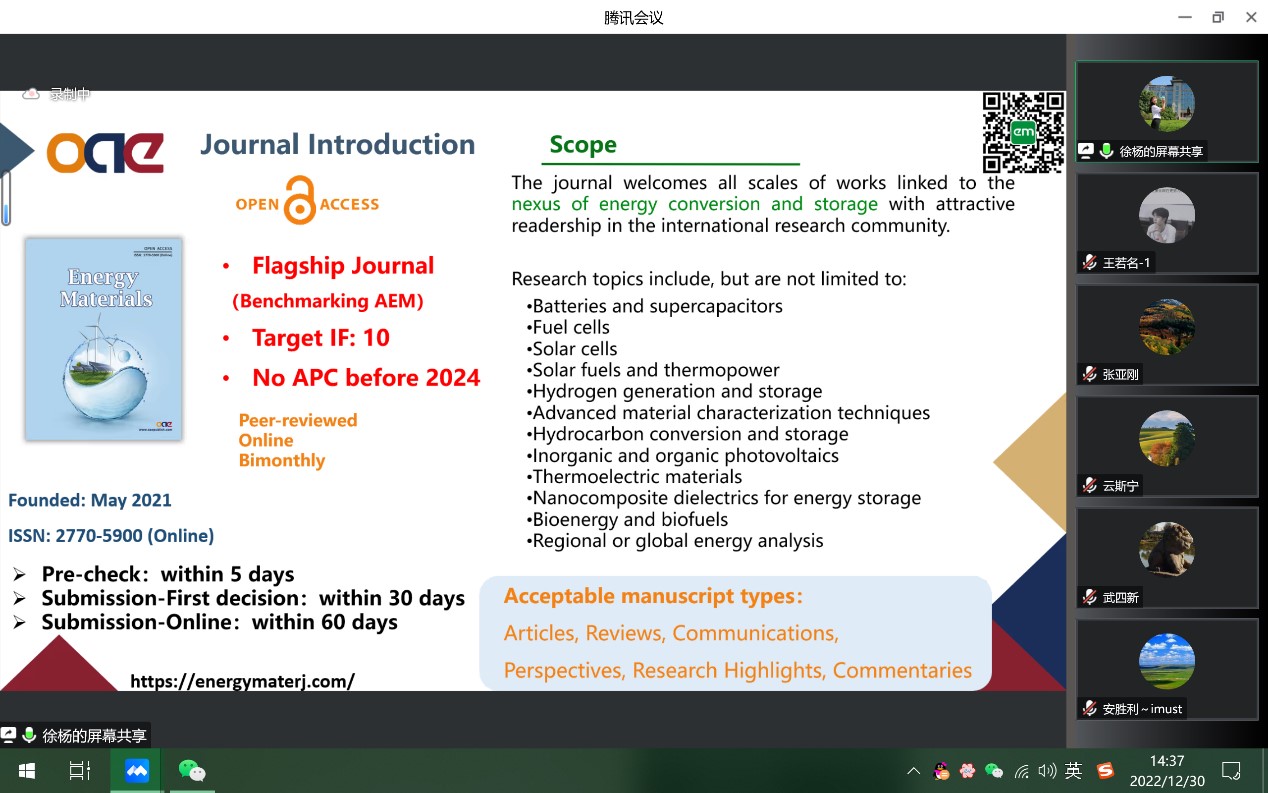Click the green "nexus of energy conversion and storage" text
The width and height of the screenshot is (1268, 793).
pyautogui.click(x=695, y=204)
